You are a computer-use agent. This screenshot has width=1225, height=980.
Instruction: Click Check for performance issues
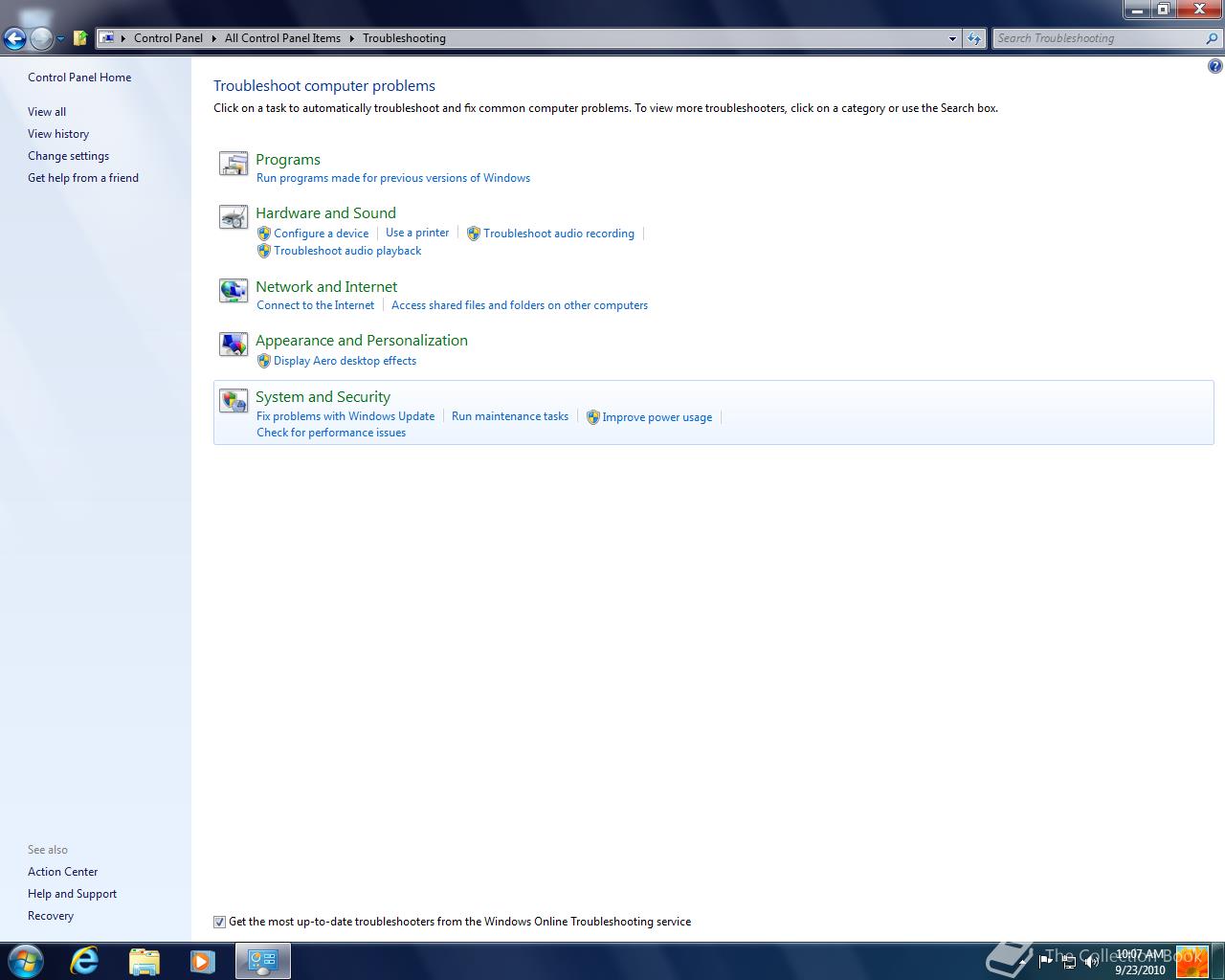[331, 433]
